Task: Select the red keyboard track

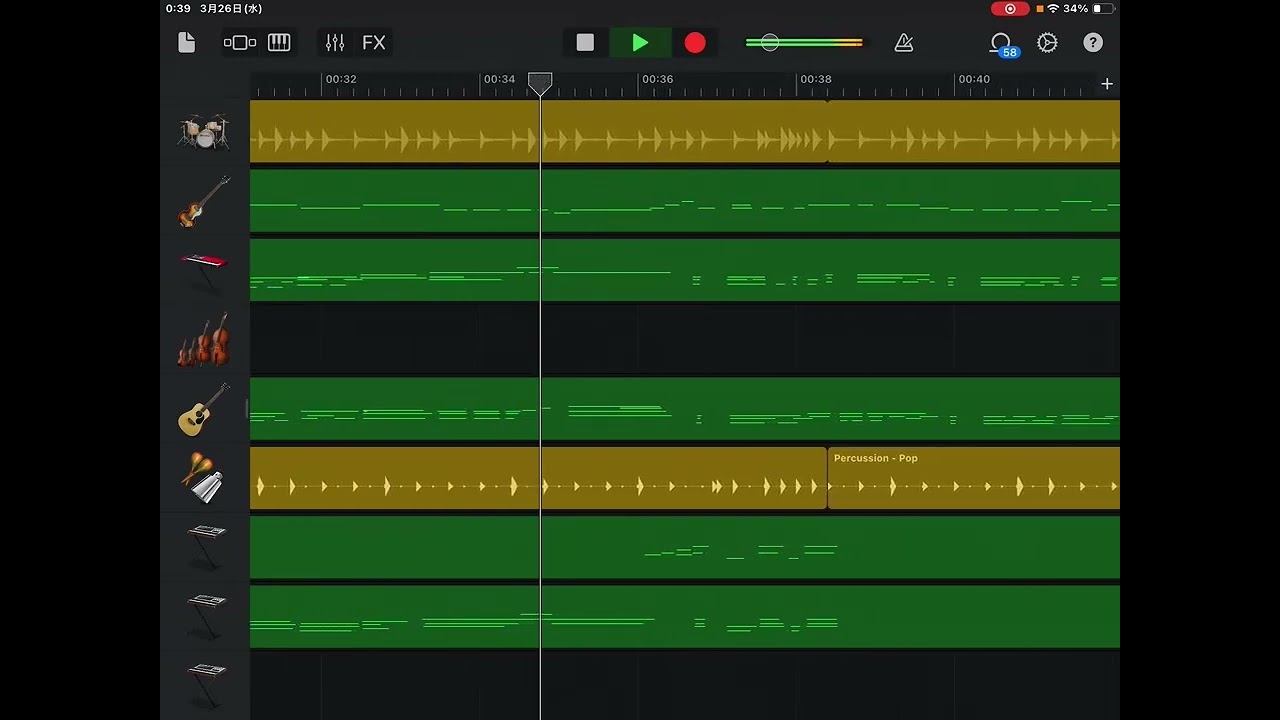Action: click(x=205, y=270)
